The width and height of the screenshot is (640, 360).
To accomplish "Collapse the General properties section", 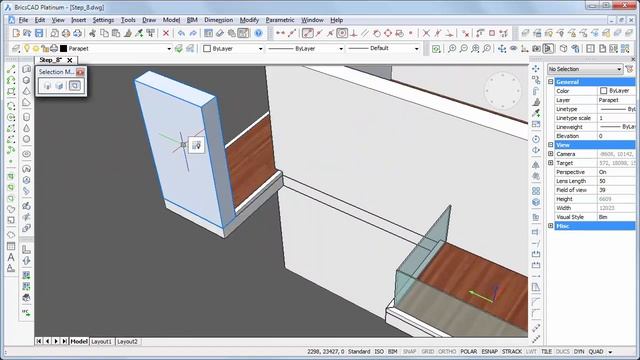I will [x=551, y=82].
